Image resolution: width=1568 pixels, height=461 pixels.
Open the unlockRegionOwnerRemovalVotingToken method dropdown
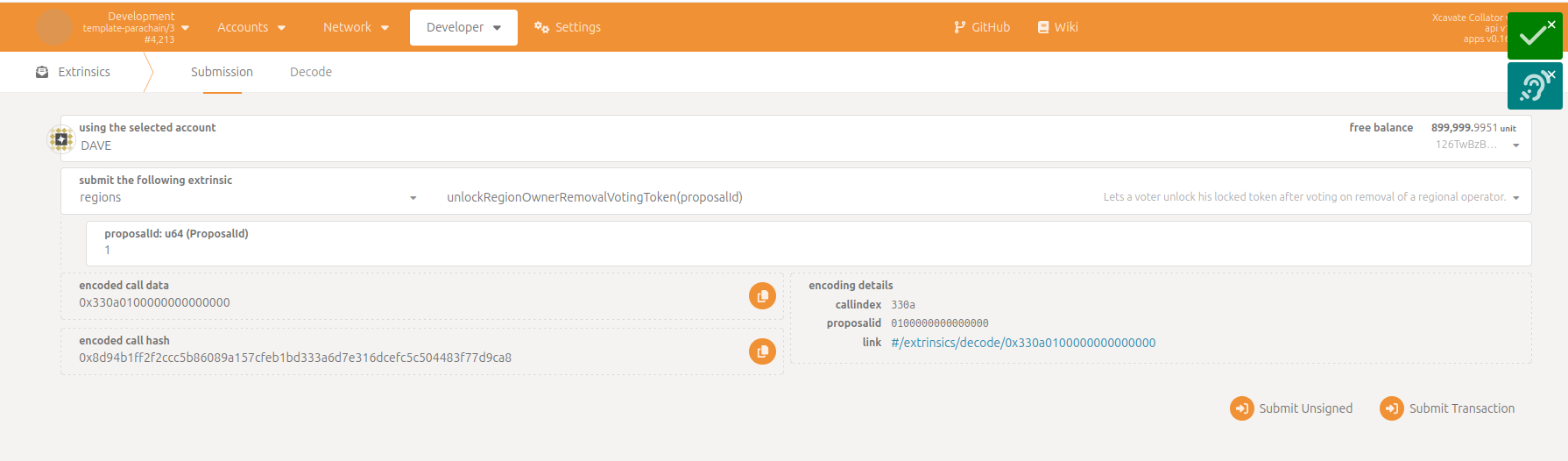595,197
